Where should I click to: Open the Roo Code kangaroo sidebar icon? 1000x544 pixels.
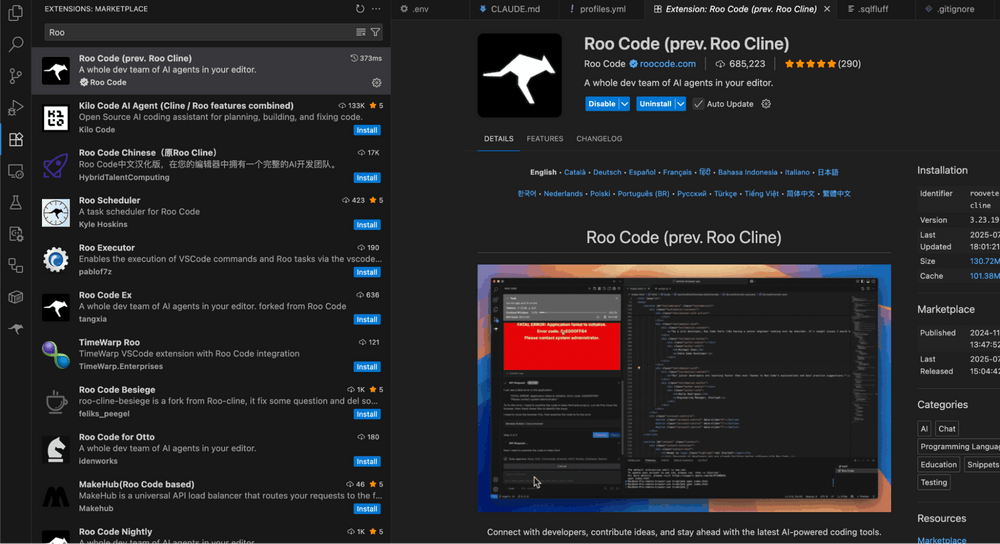click(15, 328)
